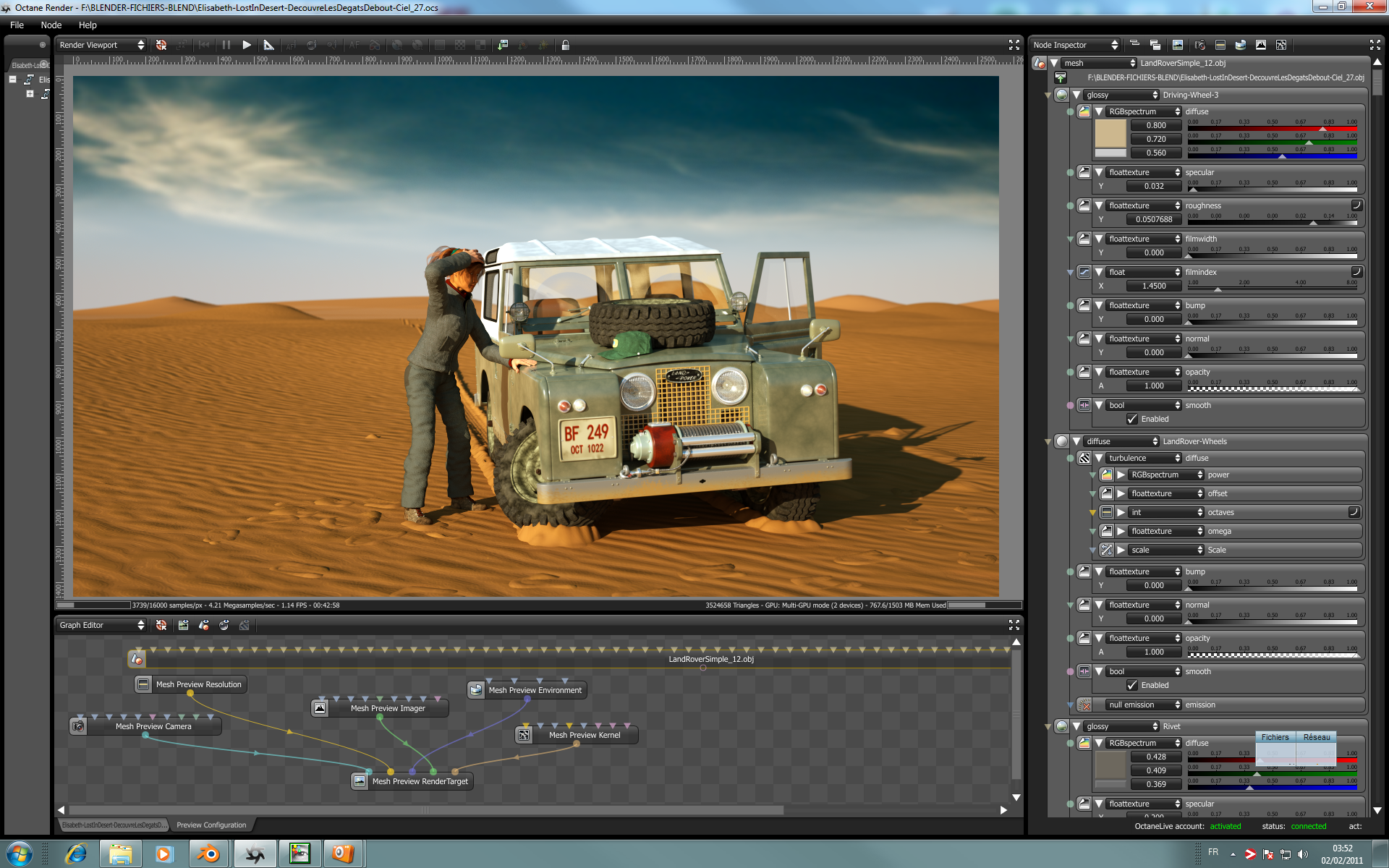Click the environment icon in Node Inspector toolbar
Screen dimensions: 1389x868
click(x=1241, y=45)
